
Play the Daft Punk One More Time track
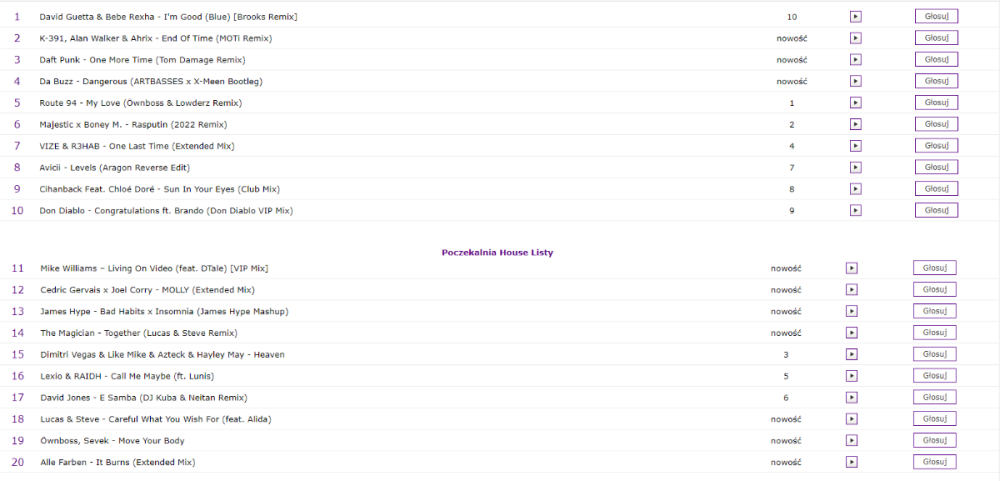click(x=856, y=59)
